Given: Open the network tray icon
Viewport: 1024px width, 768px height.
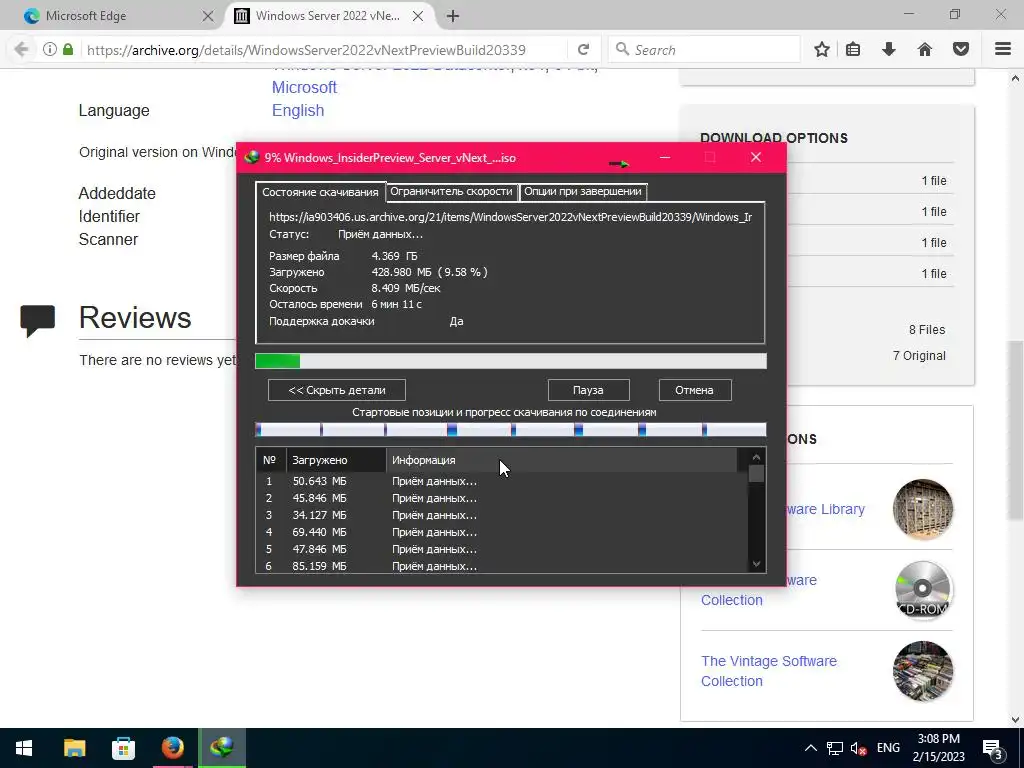Looking at the screenshot, I should coord(834,748).
